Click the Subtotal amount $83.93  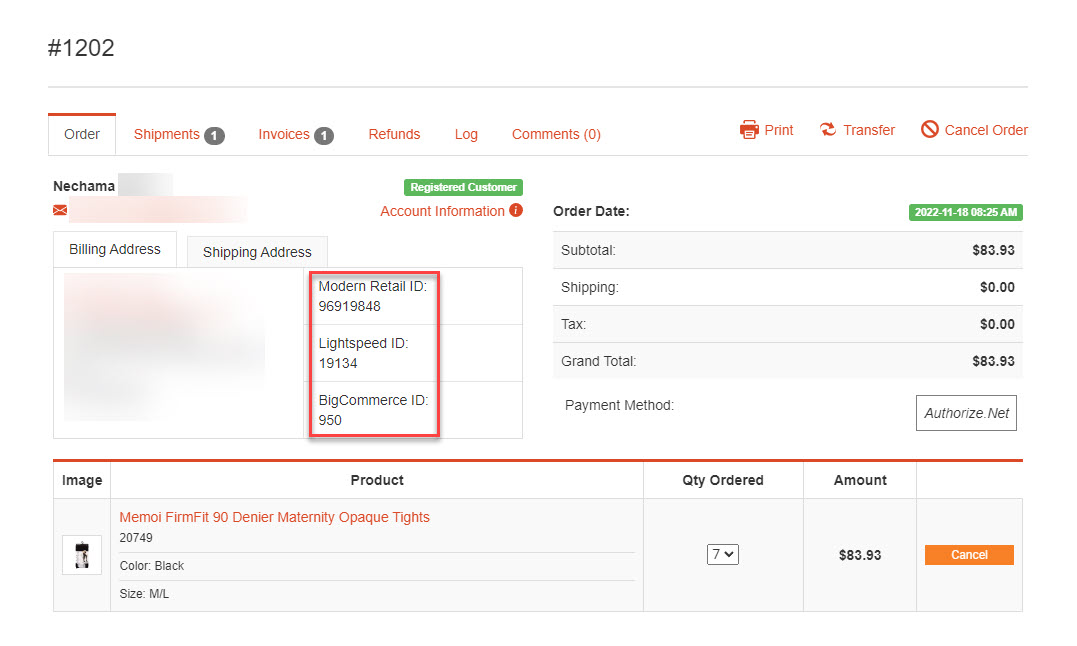(x=993, y=250)
